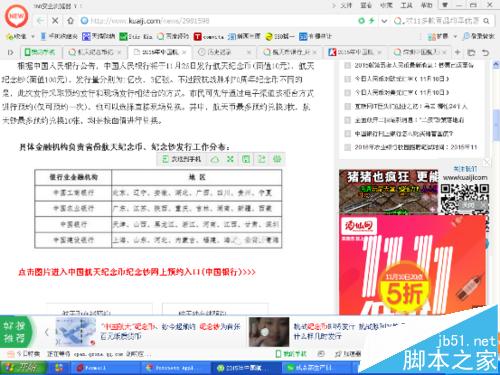This screenshot has height=375, width=500.
Task: Click the 猪猪也疯狂 game ad banner
Action: click(389, 191)
